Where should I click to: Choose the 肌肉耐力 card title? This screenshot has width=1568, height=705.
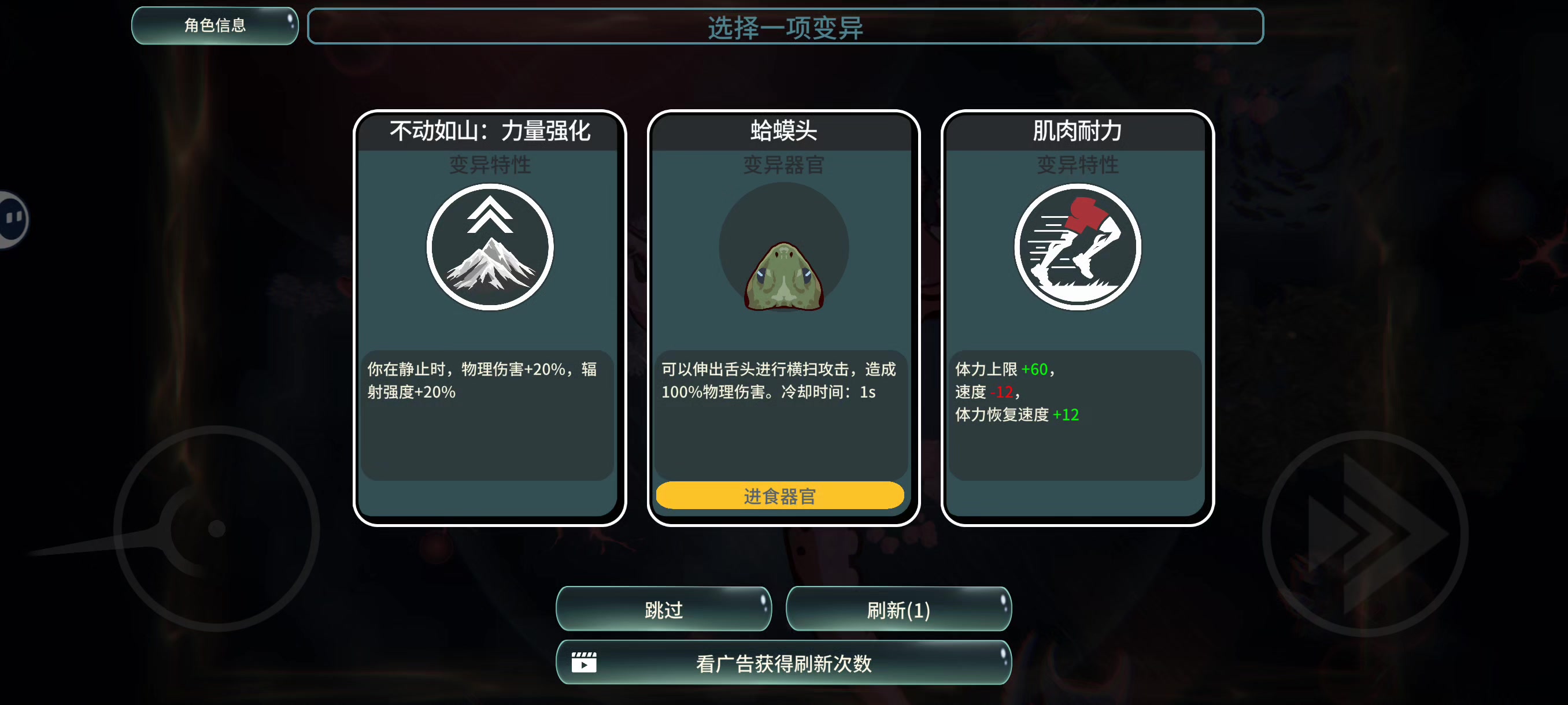coord(1077,131)
